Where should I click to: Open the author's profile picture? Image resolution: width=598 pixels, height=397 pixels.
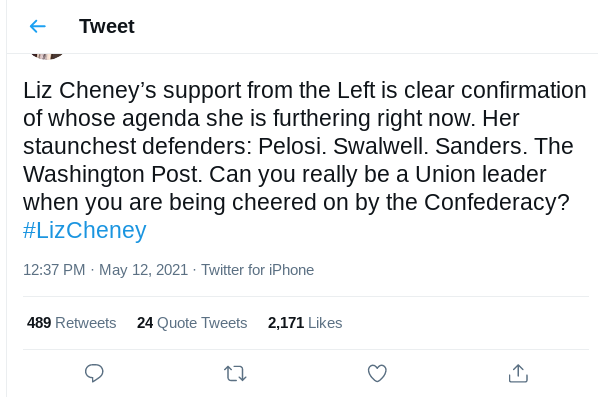point(47,56)
